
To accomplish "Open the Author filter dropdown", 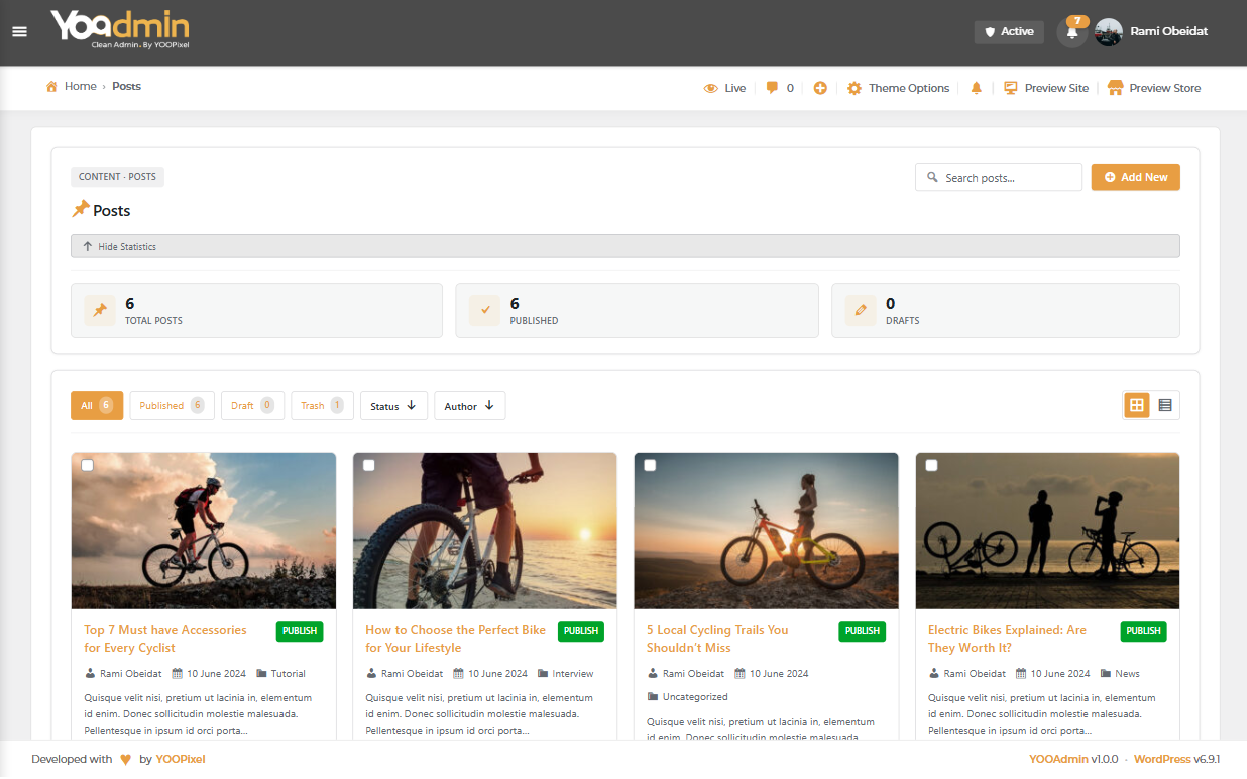I will [470, 406].
